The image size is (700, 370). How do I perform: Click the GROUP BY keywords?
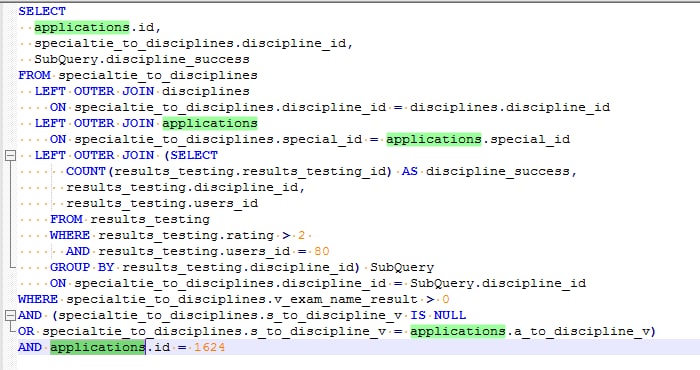point(82,267)
